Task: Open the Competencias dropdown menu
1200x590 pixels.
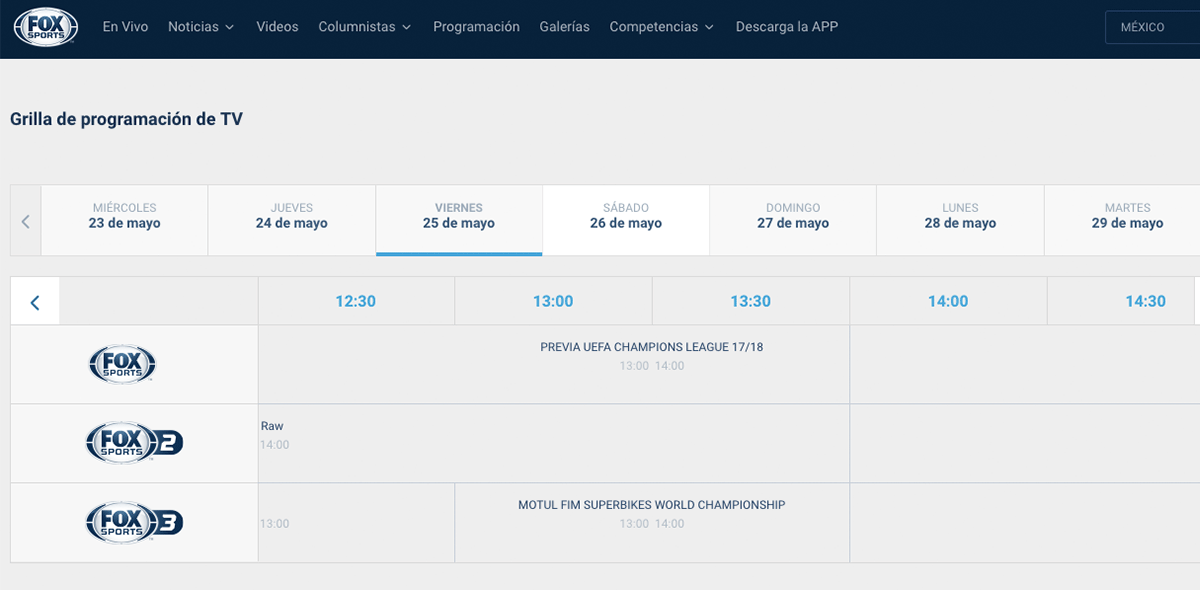Action: click(x=661, y=27)
